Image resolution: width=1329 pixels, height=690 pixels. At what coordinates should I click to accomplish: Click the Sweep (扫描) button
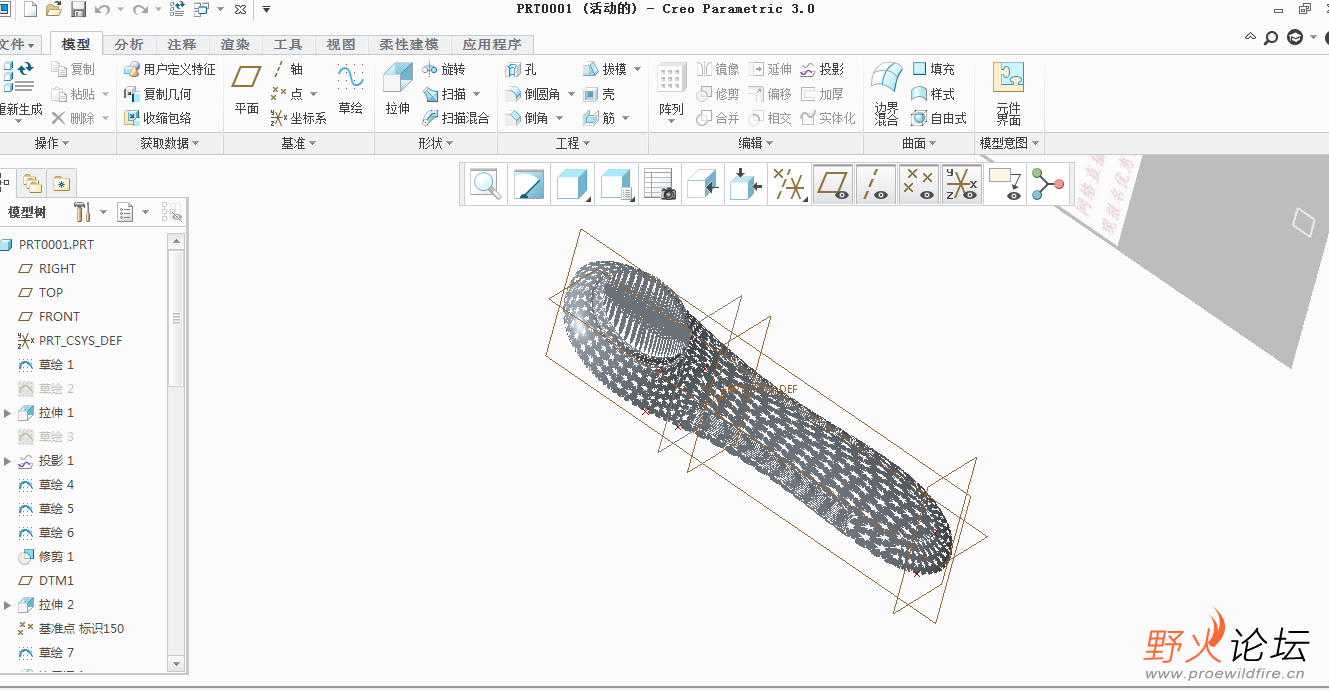(451, 94)
